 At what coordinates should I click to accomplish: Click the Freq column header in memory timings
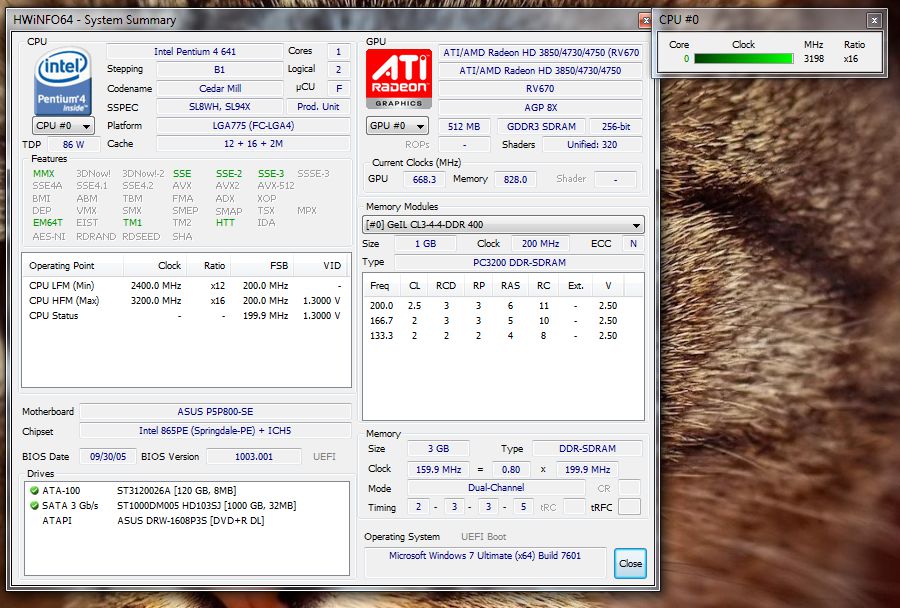[x=379, y=285]
